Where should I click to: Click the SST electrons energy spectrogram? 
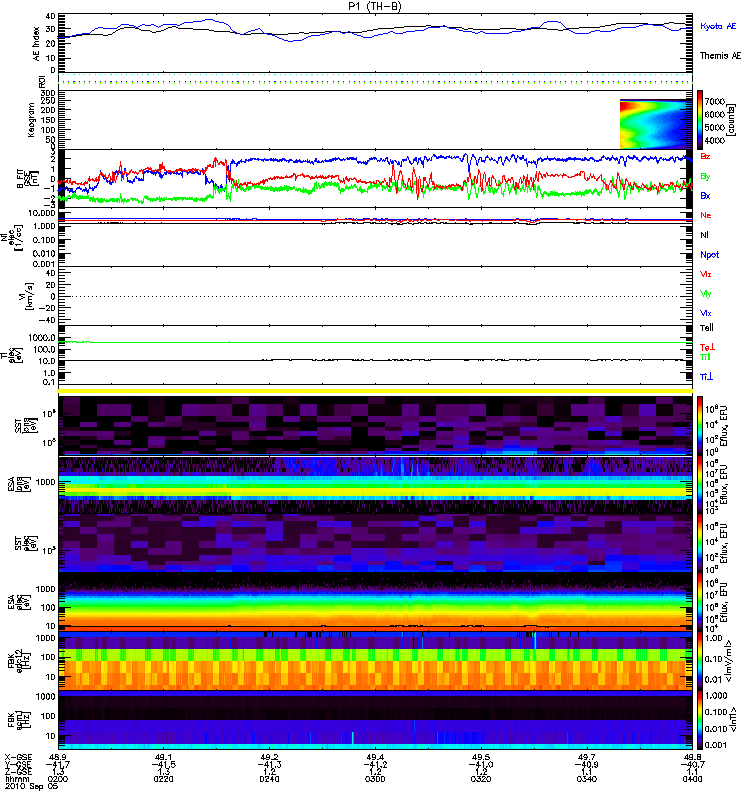click(375, 543)
